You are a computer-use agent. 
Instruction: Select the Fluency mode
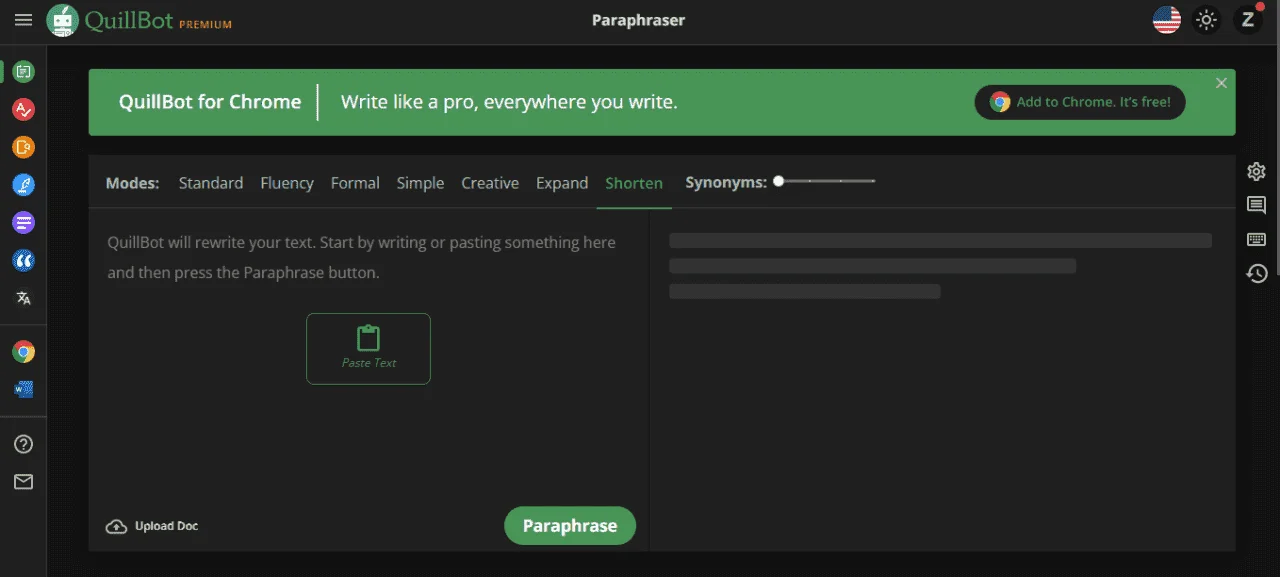click(287, 183)
